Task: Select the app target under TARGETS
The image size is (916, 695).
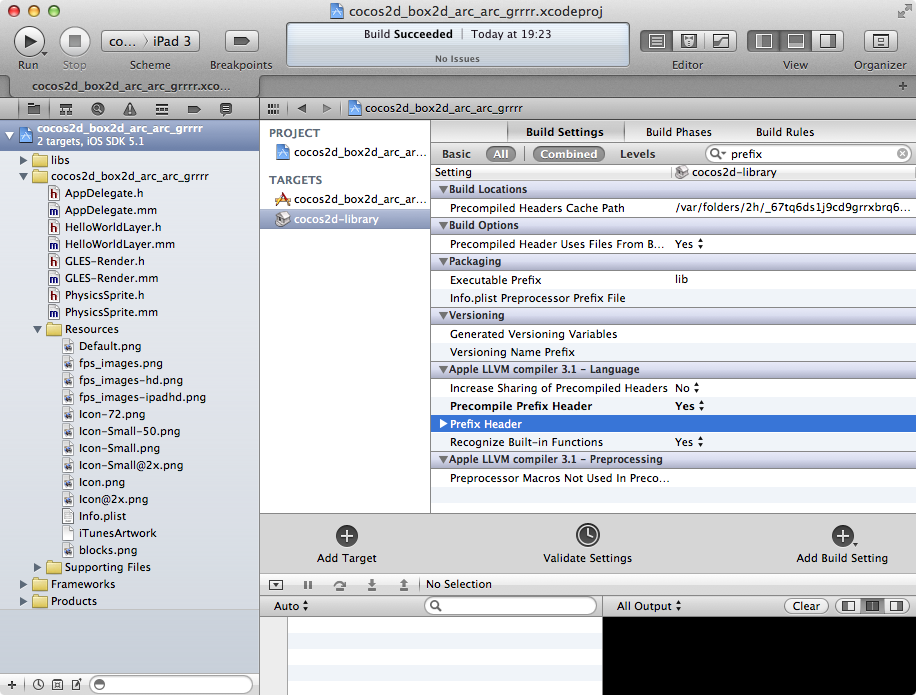Action: (345, 199)
